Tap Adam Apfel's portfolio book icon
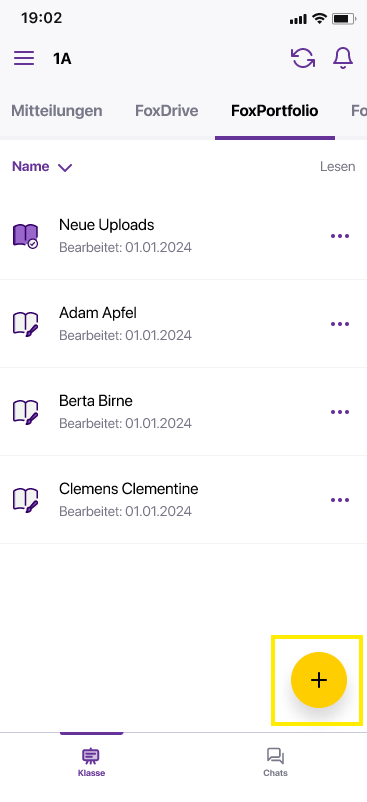This screenshot has height=802, width=367. (25, 324)
